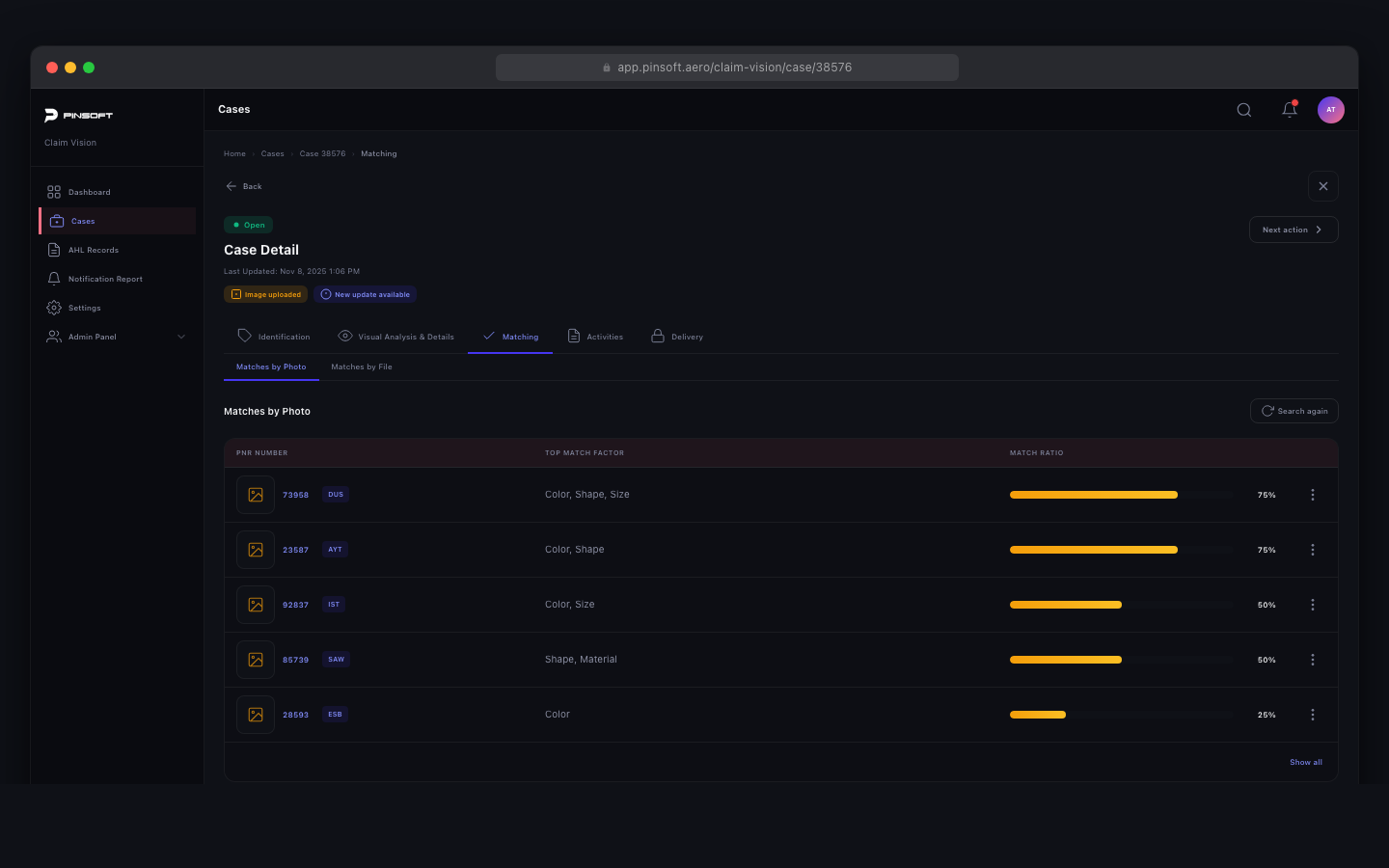This screenshot has width=1389, height=868.
Task: Select the Cases breadcrumb link
Action: 272,153
